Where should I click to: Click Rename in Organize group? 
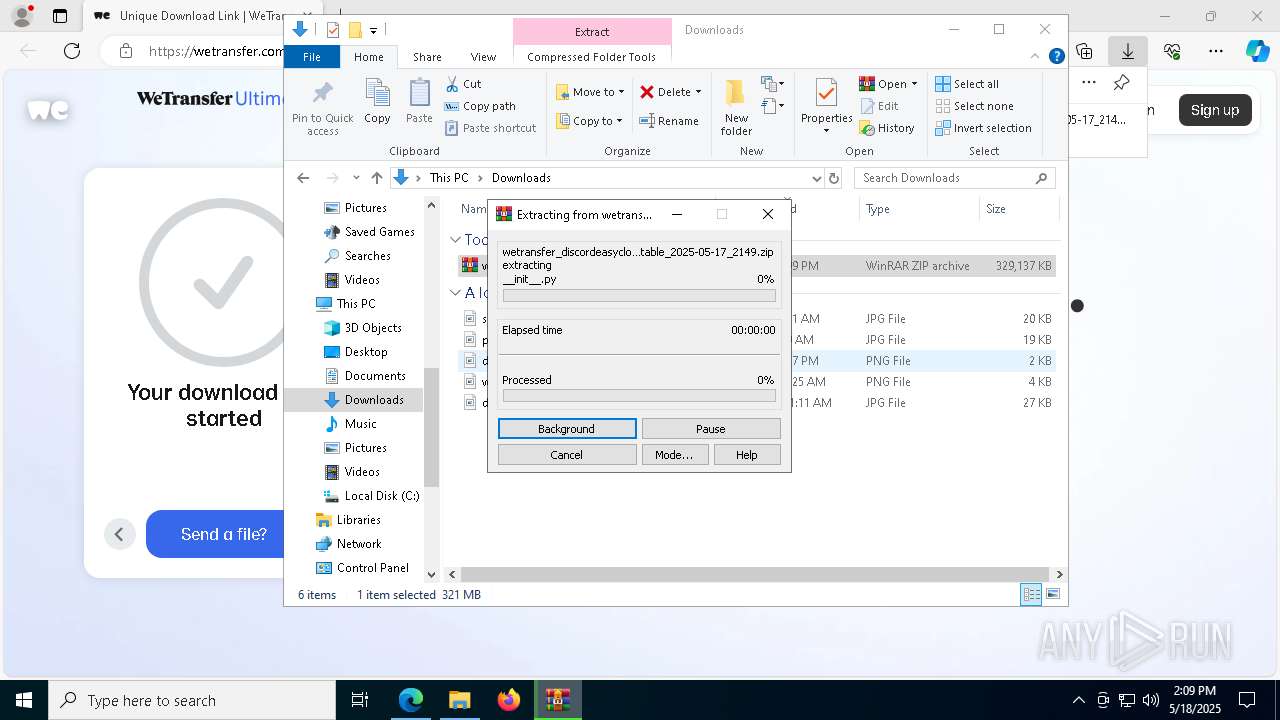coord(669,121)
